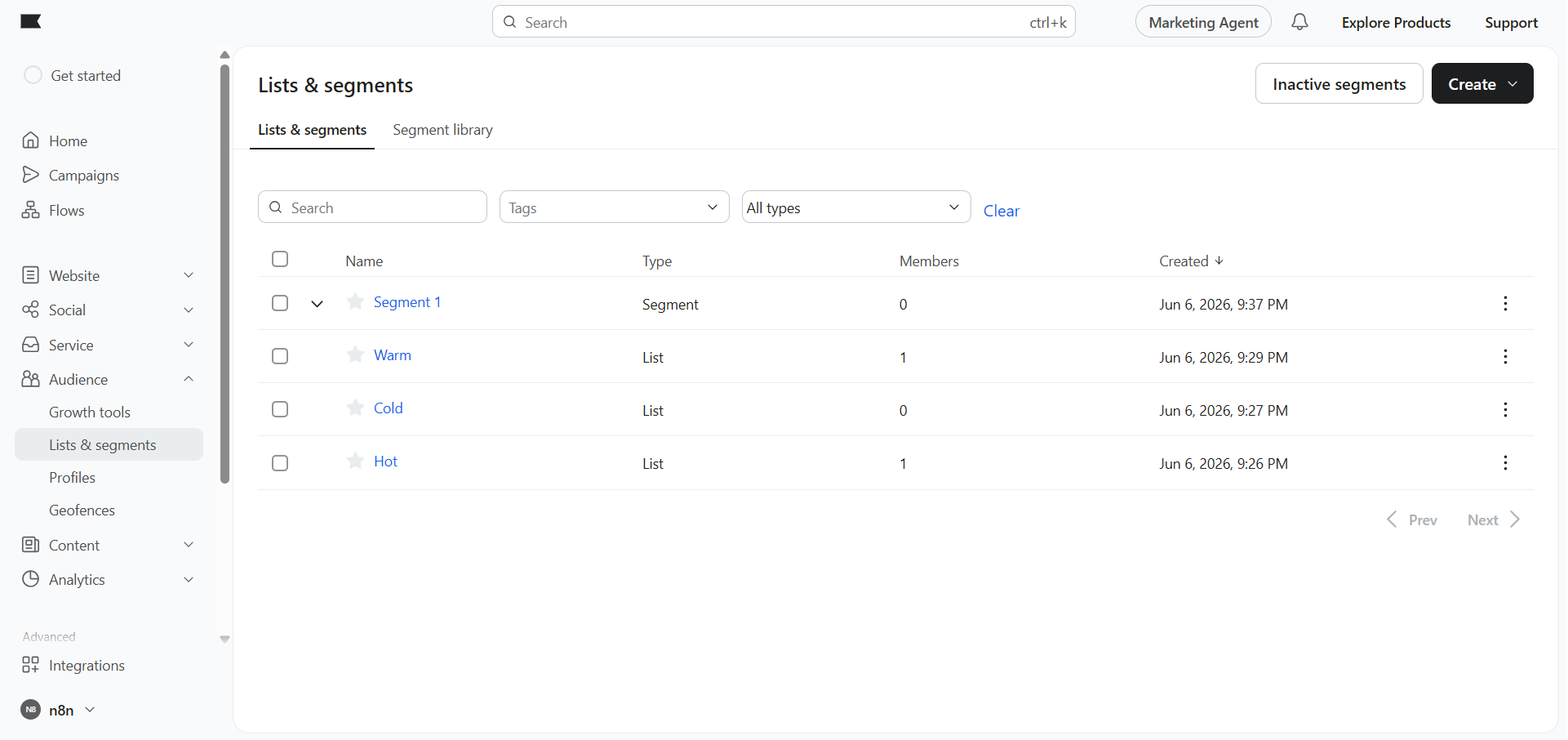Image resolution: width=1568 pixels, height=740 pixels.
Task: Click the Get started progress circle
Action: tap(33, 75)
